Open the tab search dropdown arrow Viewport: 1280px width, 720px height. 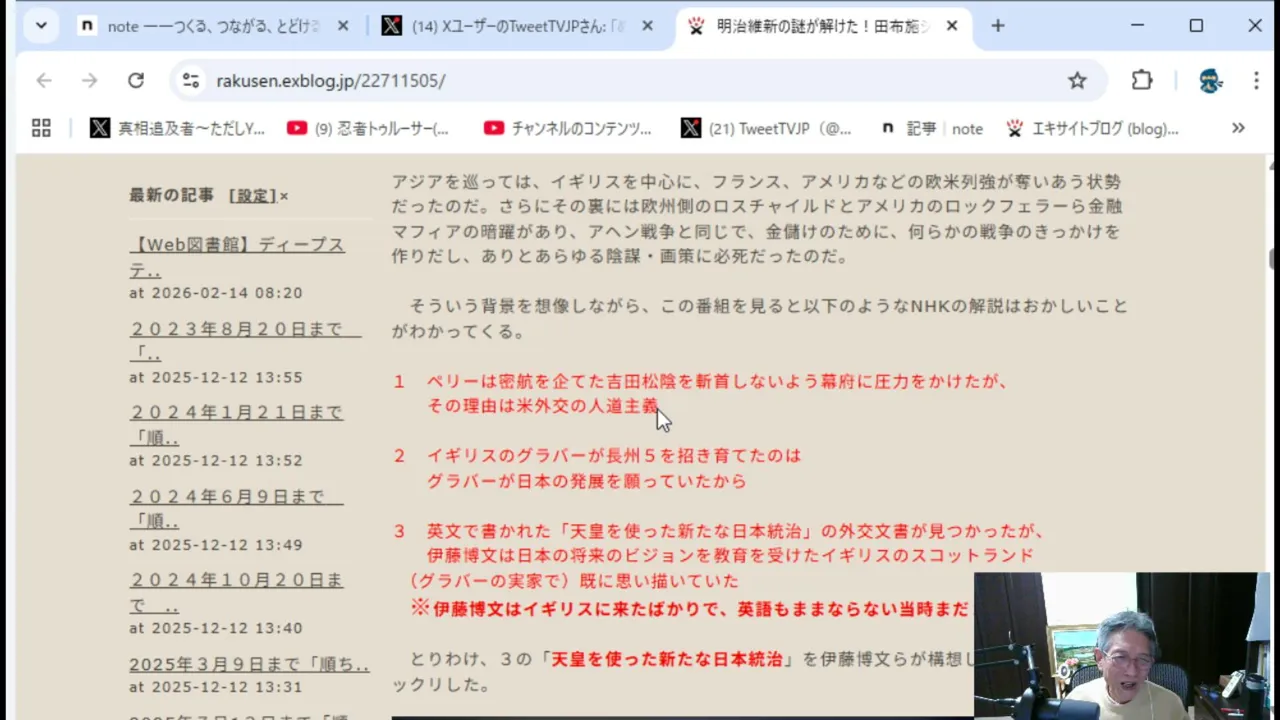click(41, 26)
